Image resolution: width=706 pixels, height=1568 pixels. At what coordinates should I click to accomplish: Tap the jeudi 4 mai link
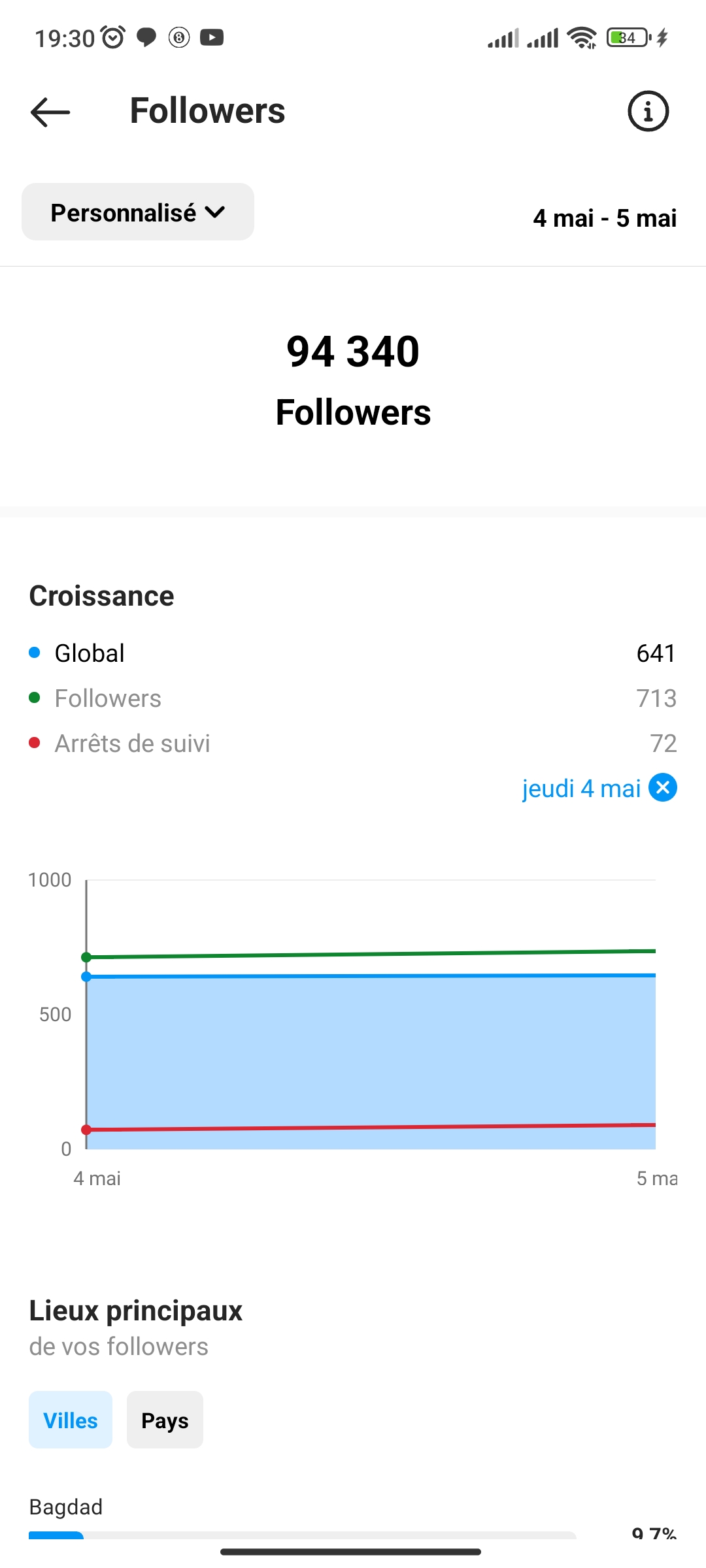coord(580,789)
